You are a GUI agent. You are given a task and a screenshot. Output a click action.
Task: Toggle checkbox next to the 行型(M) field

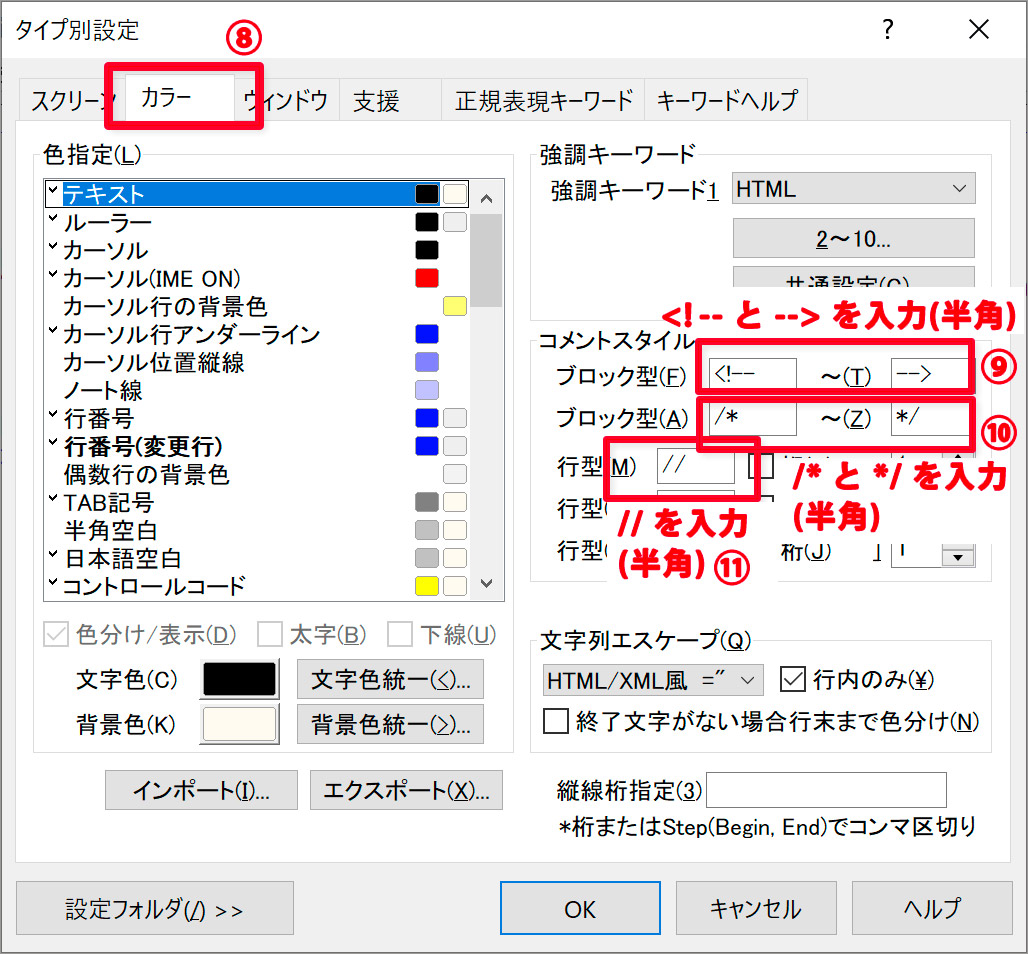754,466
